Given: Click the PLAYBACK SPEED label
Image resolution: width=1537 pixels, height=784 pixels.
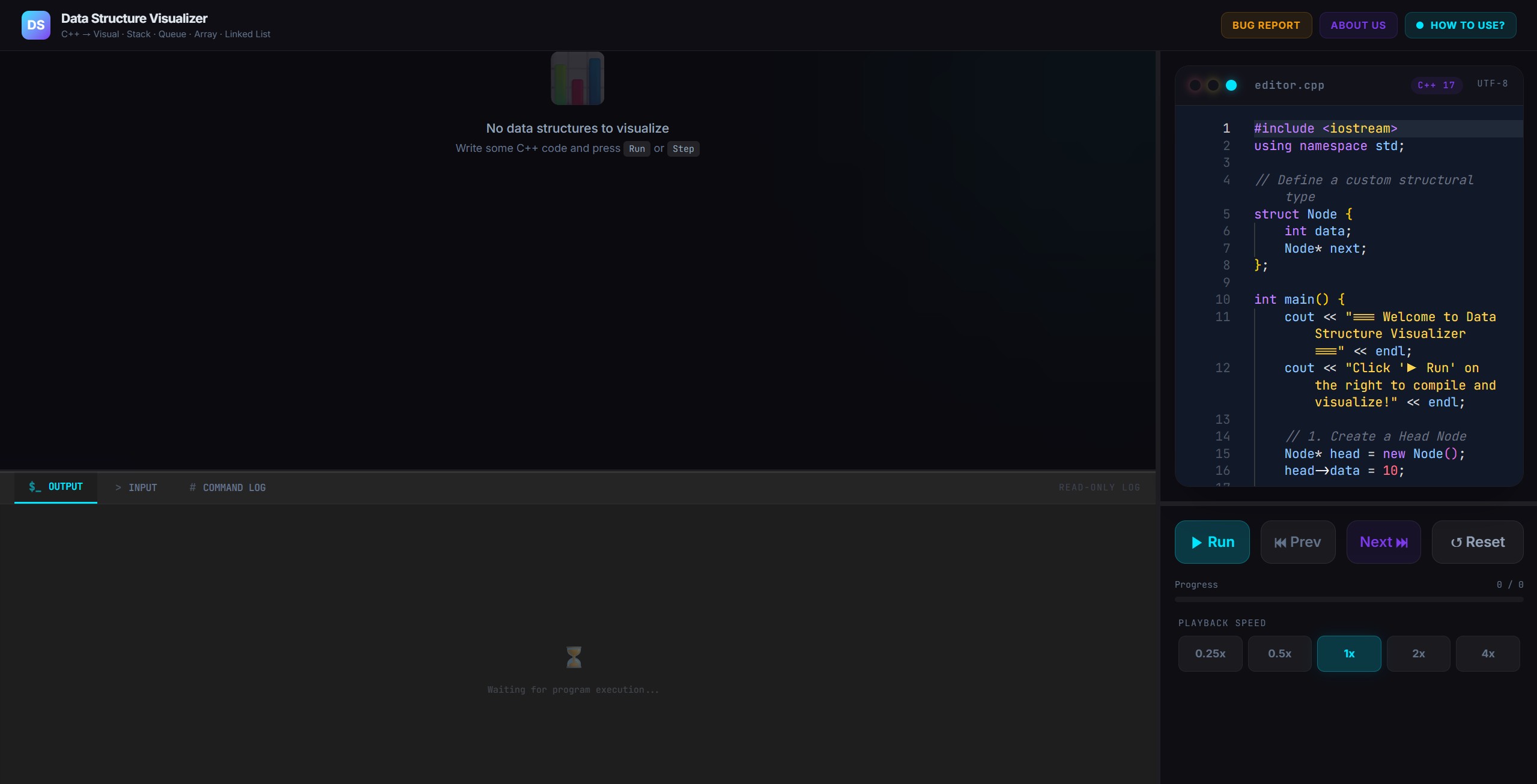Looking at the screenshot, I should pyautogui.click(x=1222, y=623).
